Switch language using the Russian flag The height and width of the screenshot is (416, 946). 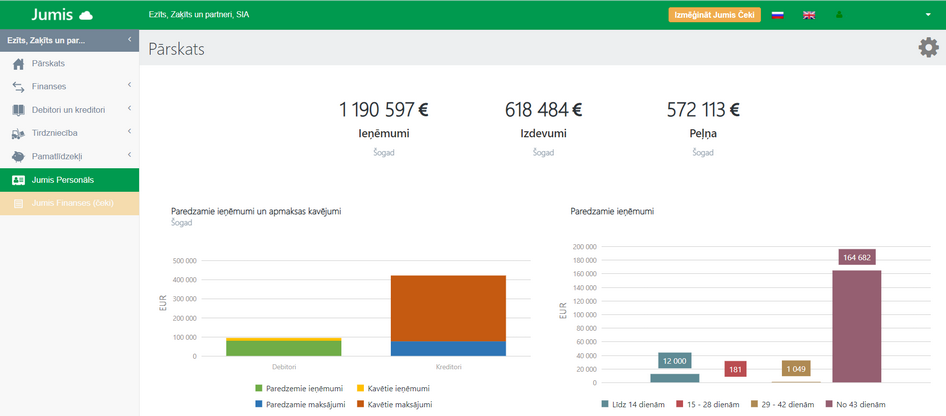778,15
